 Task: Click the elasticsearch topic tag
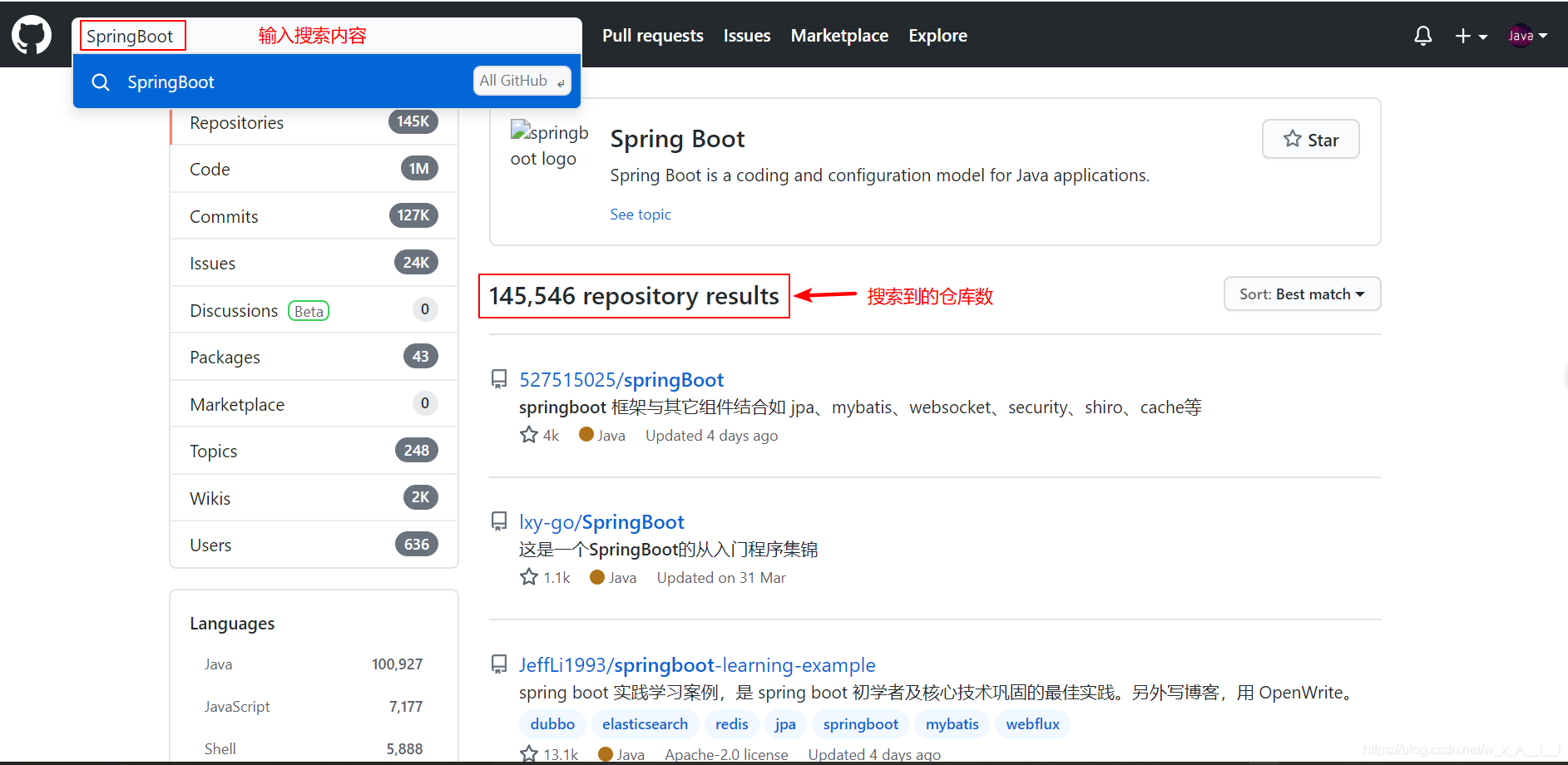(645, 724)
